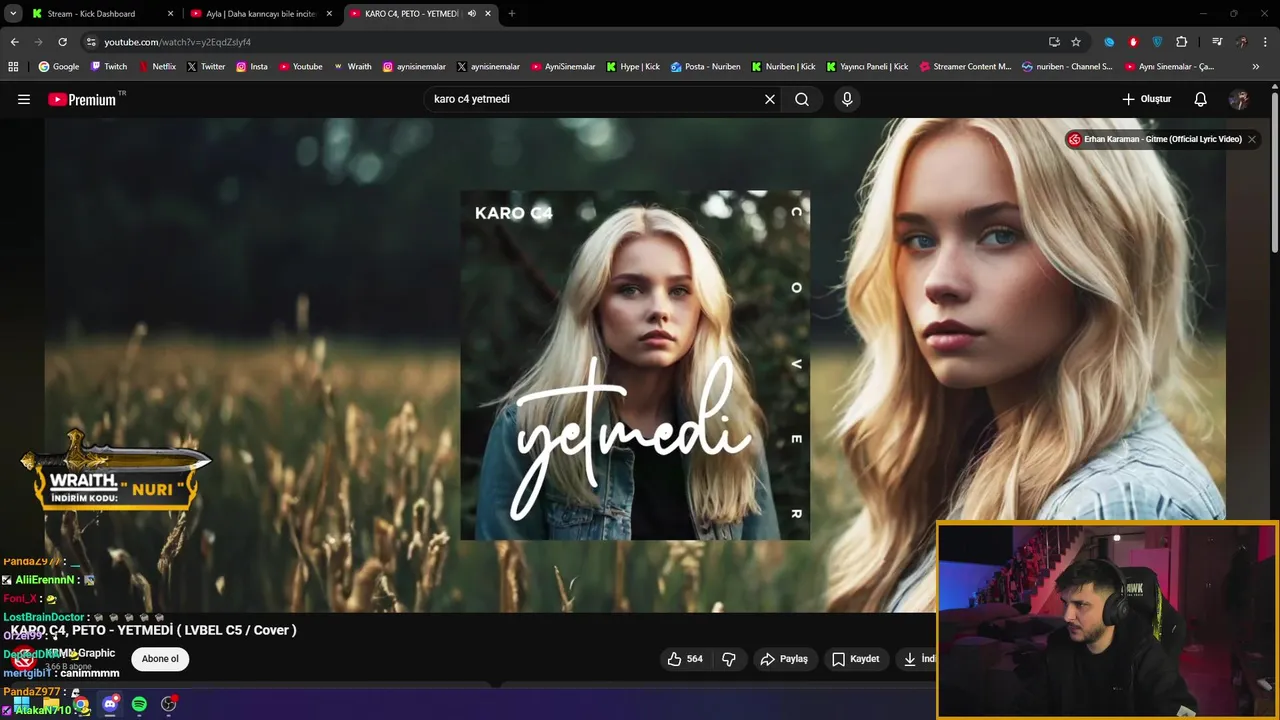
Task: Open Chrome from the taskbar
Action: [x=80, y=704]
